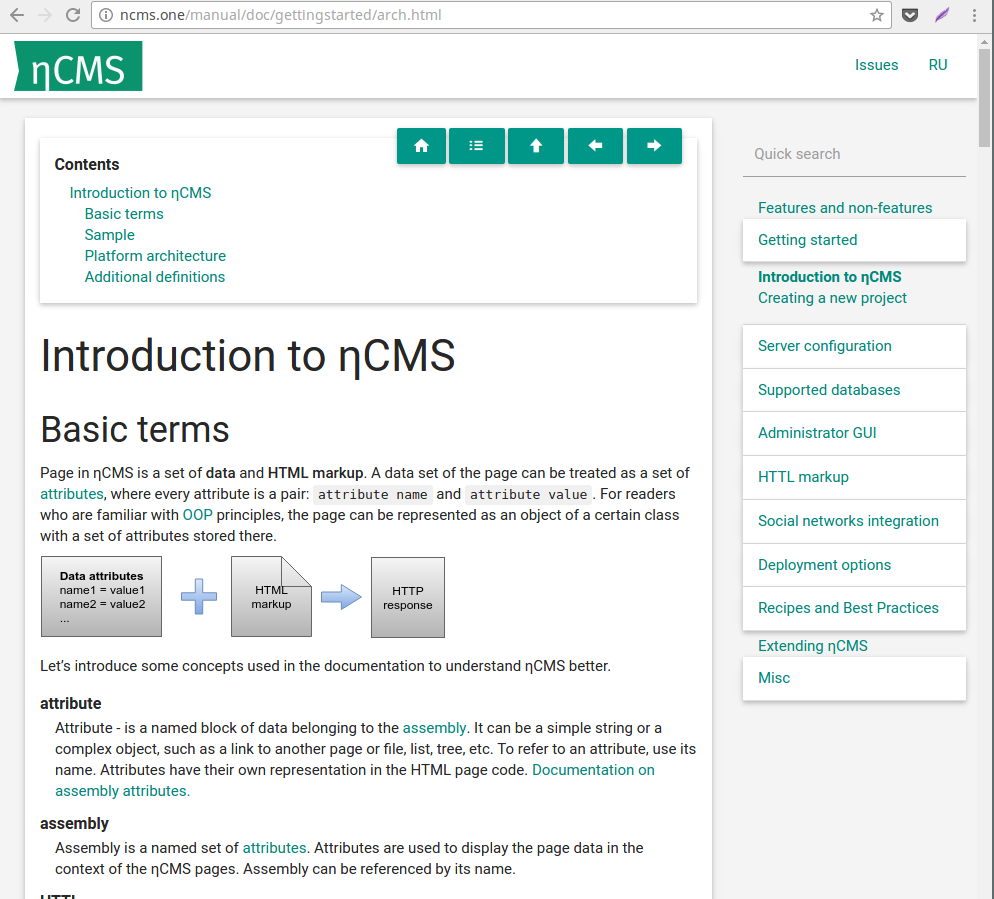The height and width of the screenshot is (899, 994).
Task: Click the browser back arrow
Action: tap(17, 15)
